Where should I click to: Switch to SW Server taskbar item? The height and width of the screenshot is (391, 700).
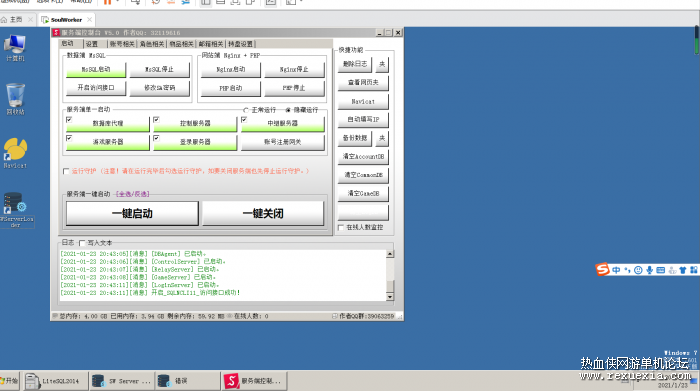click(x=121, y=381)
